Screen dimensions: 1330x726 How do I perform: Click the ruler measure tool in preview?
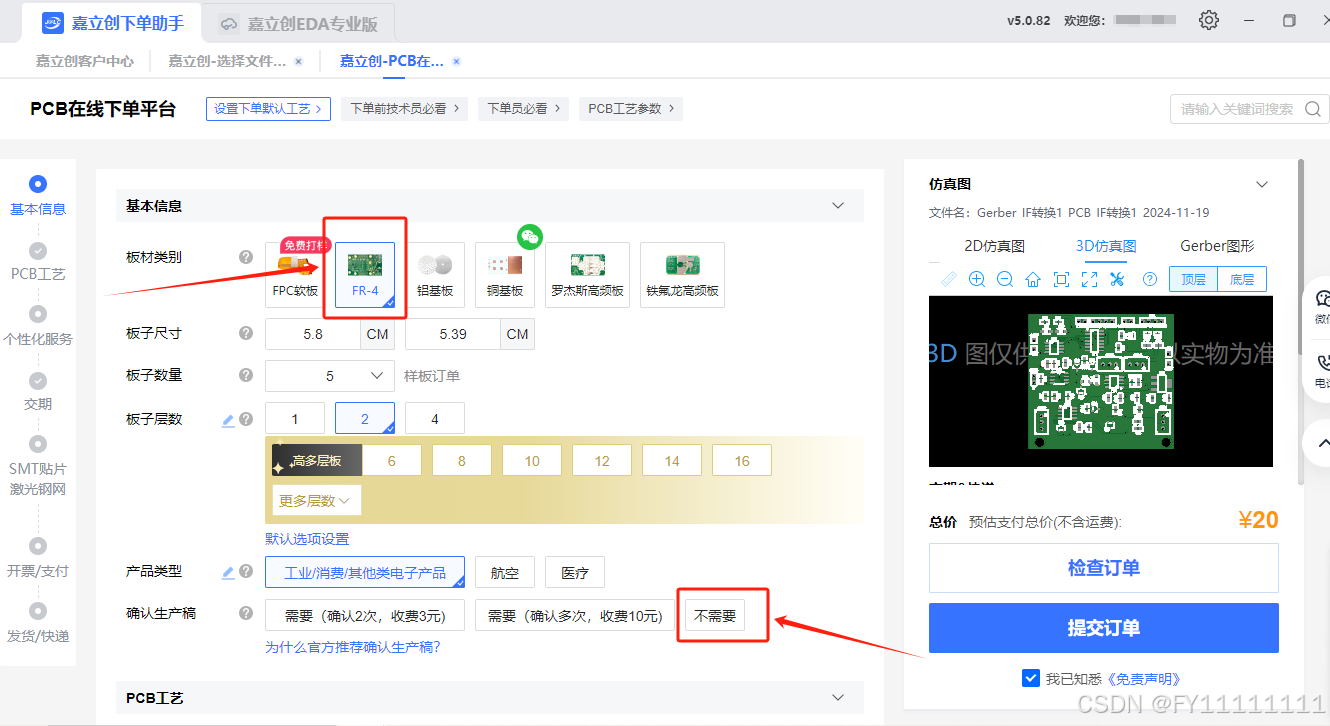pos(949,279)
